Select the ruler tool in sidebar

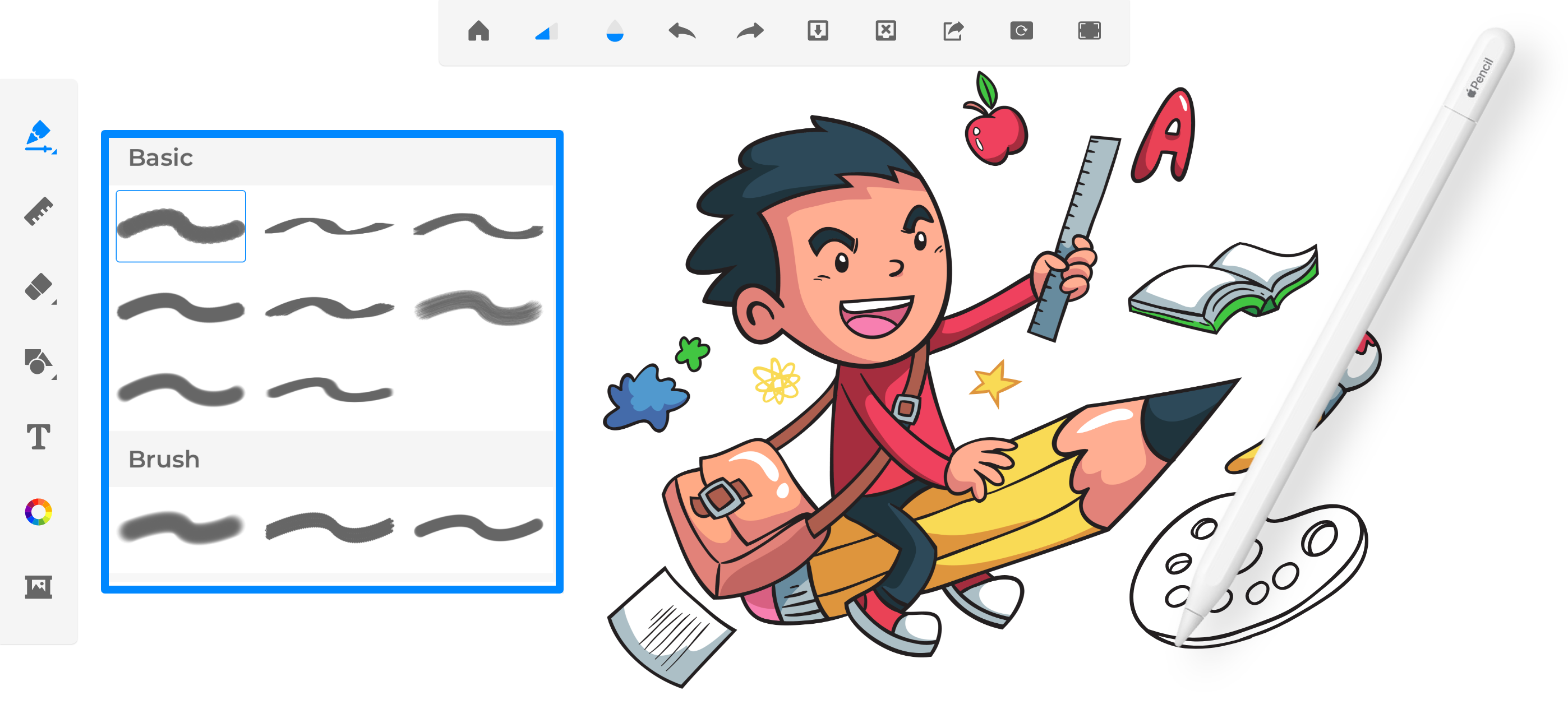coord(38,212)
